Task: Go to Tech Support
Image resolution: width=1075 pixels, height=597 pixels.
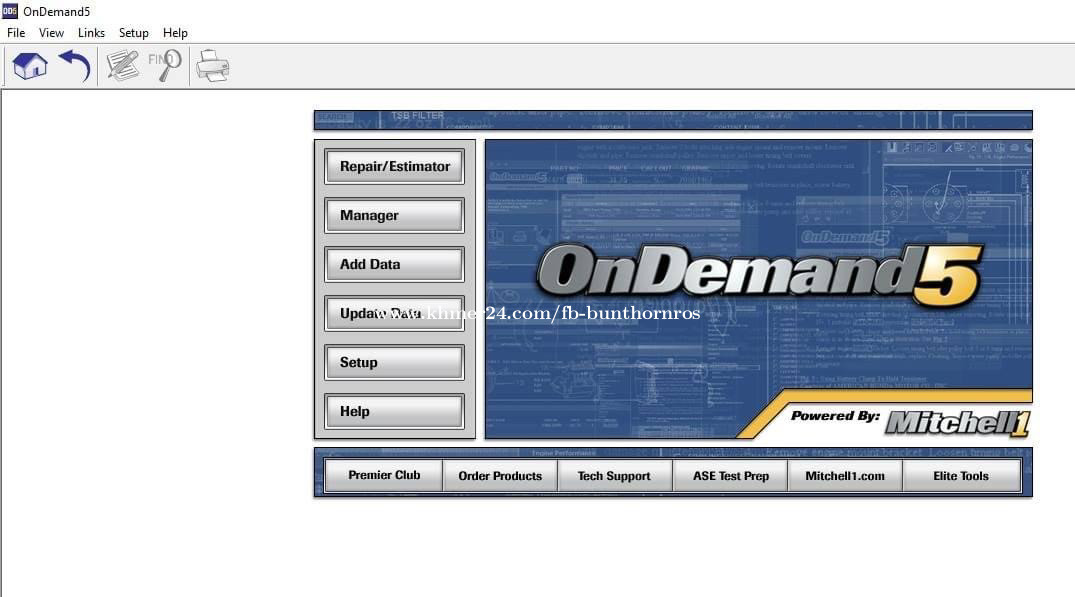Action: 614,476
